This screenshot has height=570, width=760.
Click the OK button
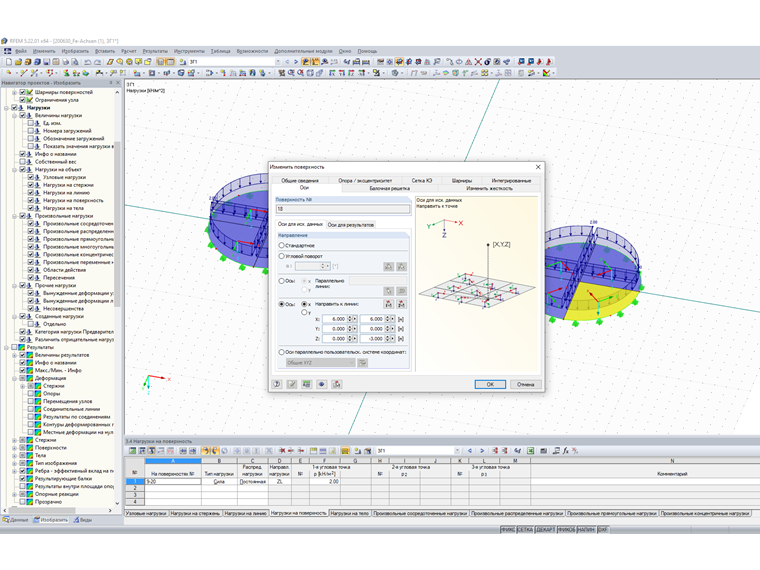click(x=490, y=384)
